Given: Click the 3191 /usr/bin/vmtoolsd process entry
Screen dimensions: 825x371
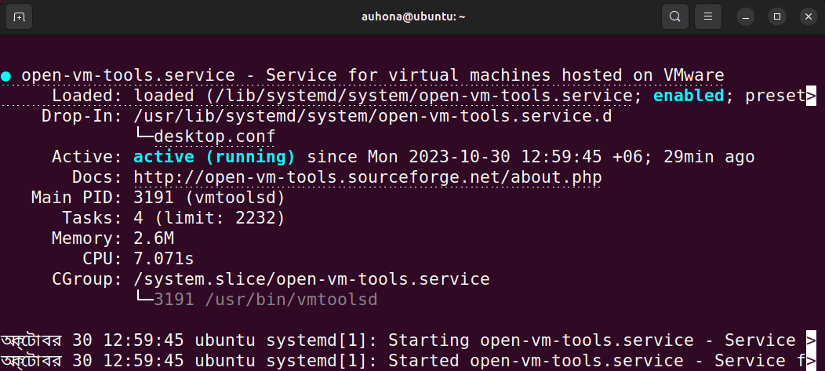Looking at the screenshot, I should point(266,299).
